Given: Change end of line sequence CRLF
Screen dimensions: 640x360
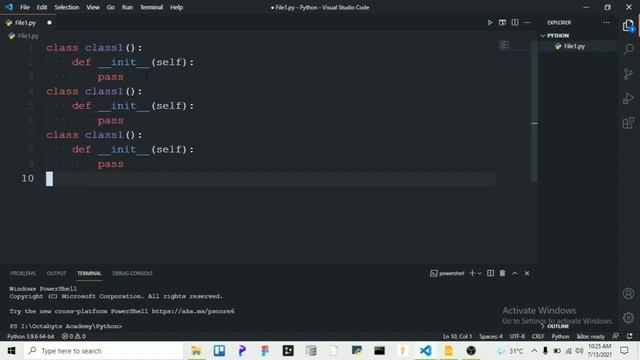Looking at the screenshot, I should 538,336.
